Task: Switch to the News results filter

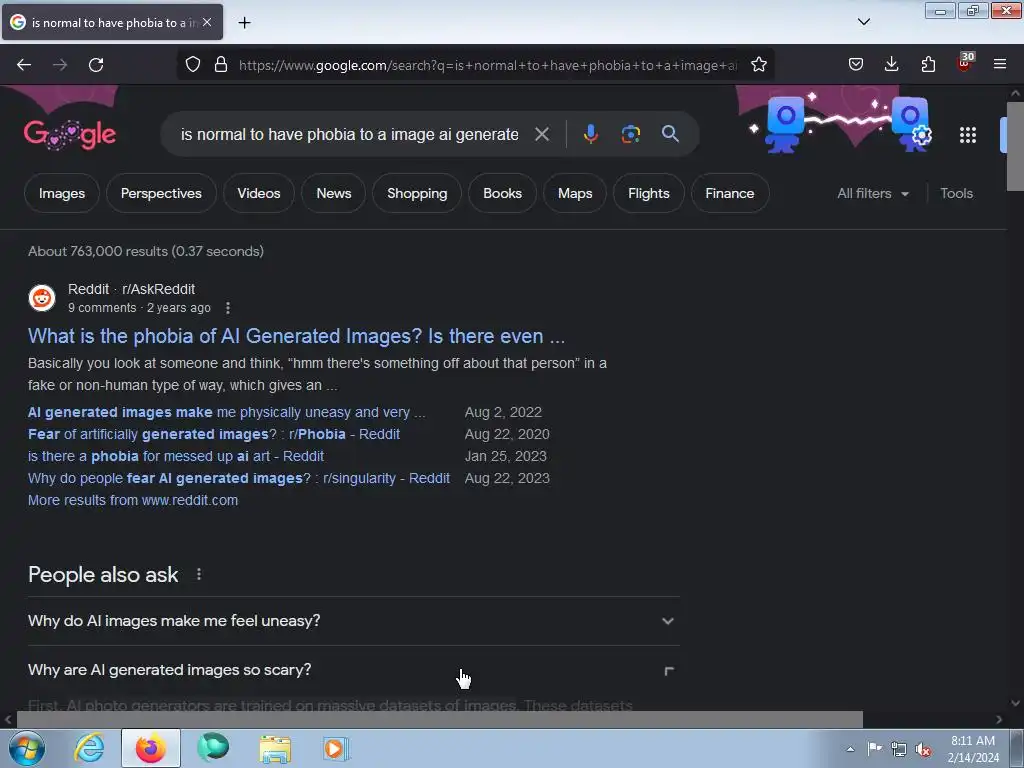Action: coord(334,193)
